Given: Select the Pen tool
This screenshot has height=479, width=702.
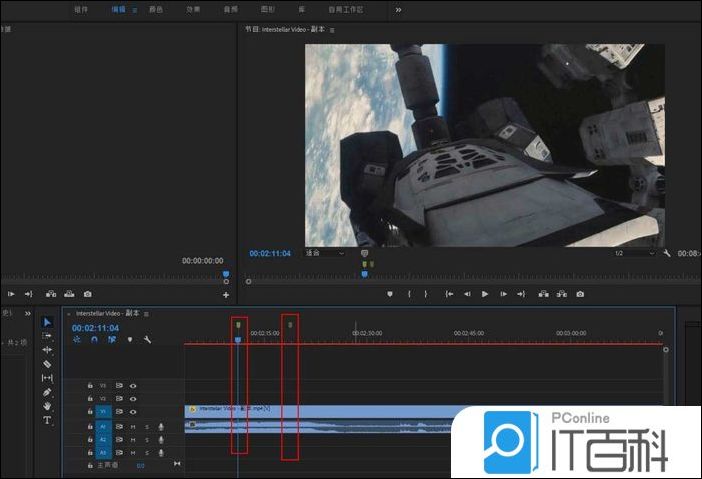Looking at the screenshot, I should pos(47,393).
